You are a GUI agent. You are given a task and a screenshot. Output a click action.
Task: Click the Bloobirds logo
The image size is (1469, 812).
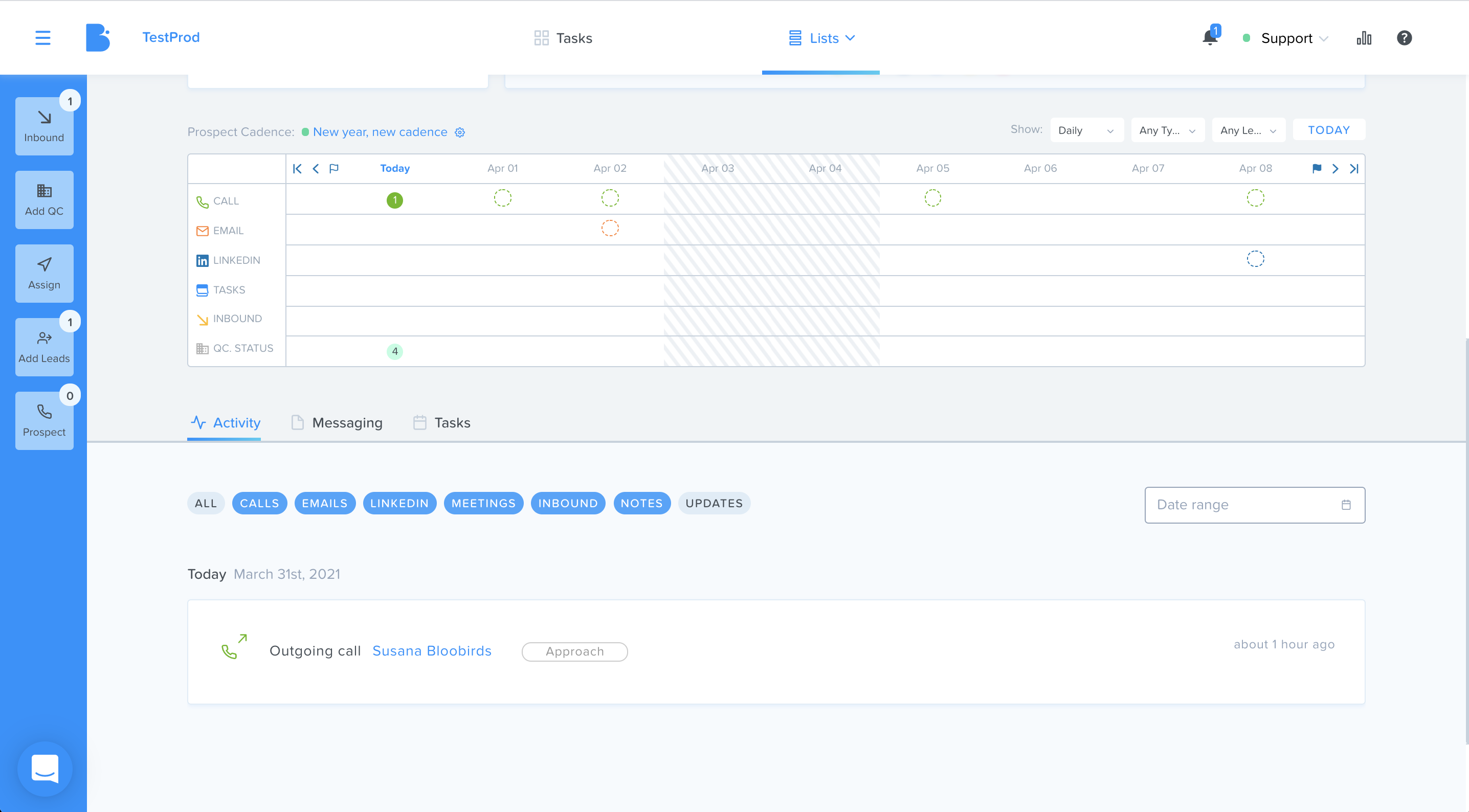click(98, 38)
